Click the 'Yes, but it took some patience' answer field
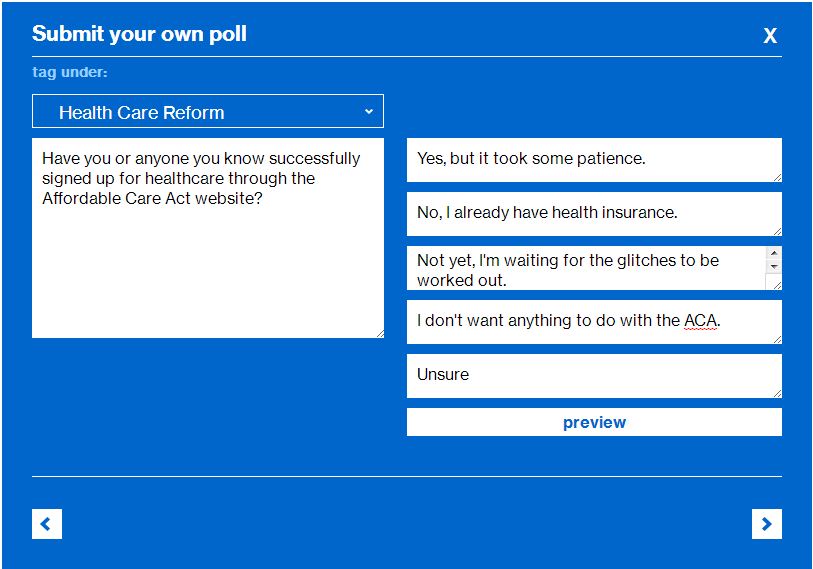813x569 pixels. (594, 159)
